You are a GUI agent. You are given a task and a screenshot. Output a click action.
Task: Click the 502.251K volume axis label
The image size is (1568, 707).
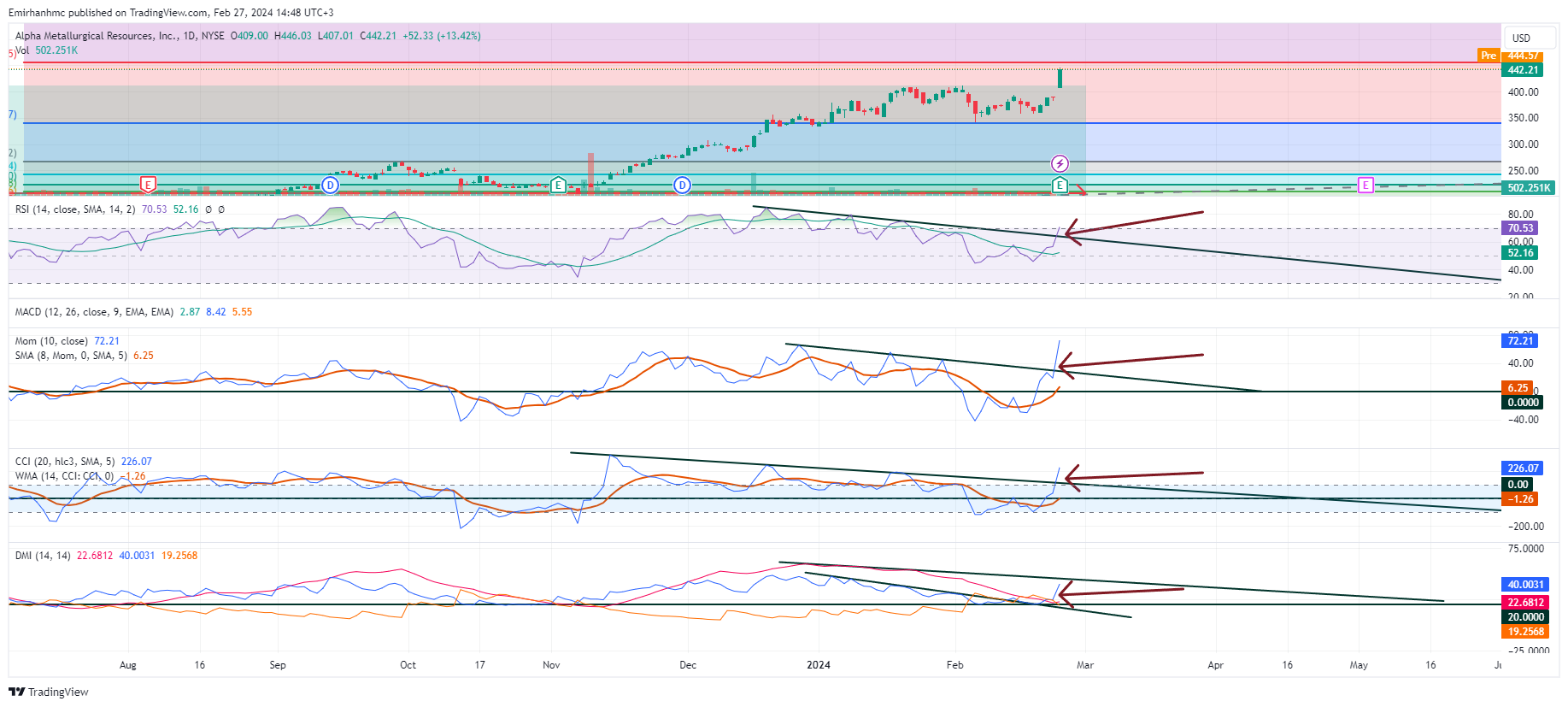click(x=1529, y=188)
